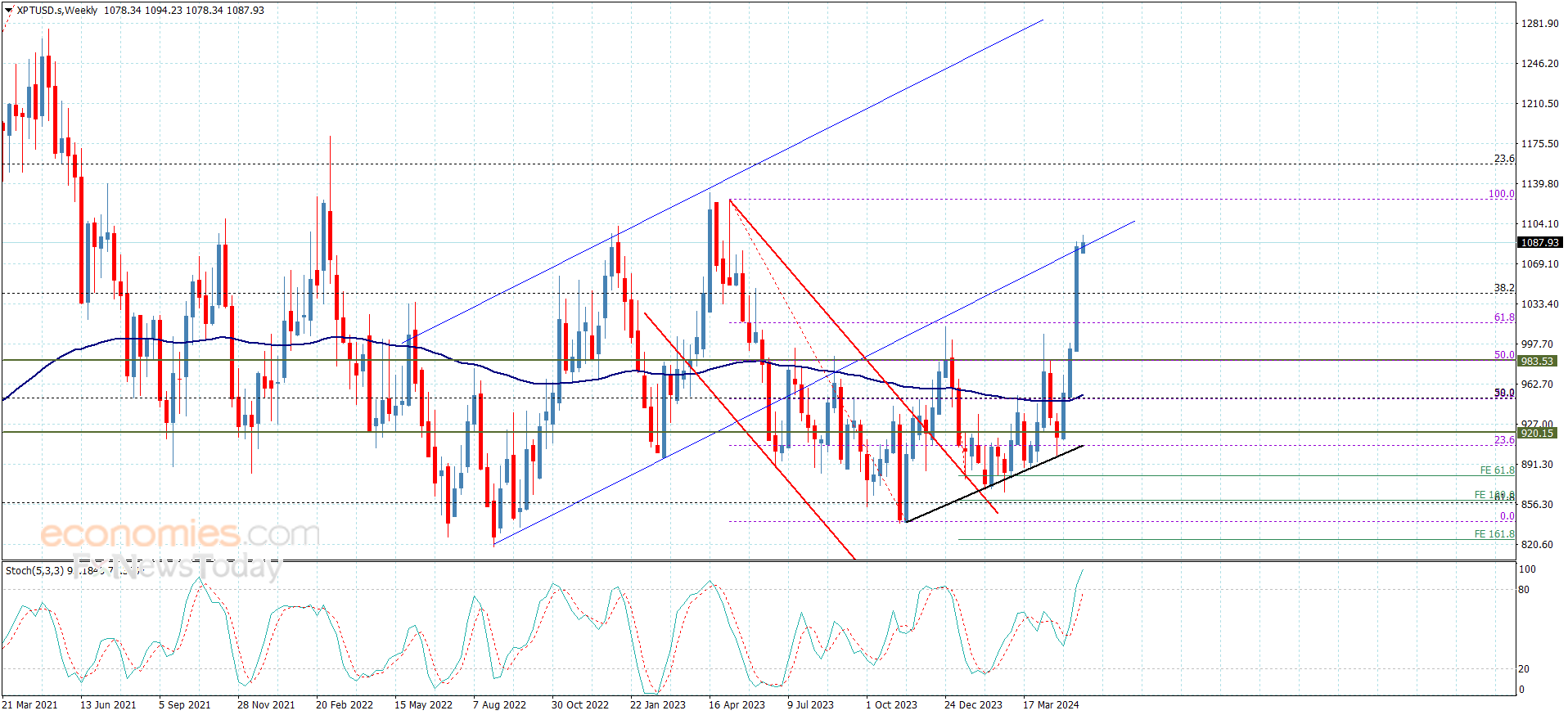The height and width of the screenshot is (715, 1568).
Task: Click the stochastic 80 level label
Action: pyautogui.click(x=1524, y=590)
